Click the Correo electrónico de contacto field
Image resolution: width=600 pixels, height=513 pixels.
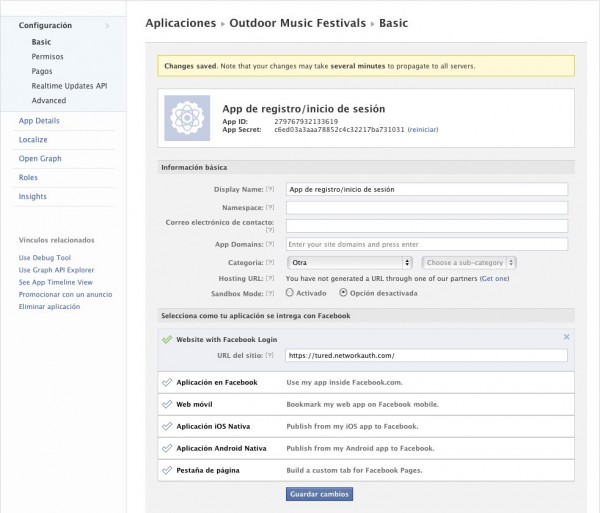(x=427, y=226)
